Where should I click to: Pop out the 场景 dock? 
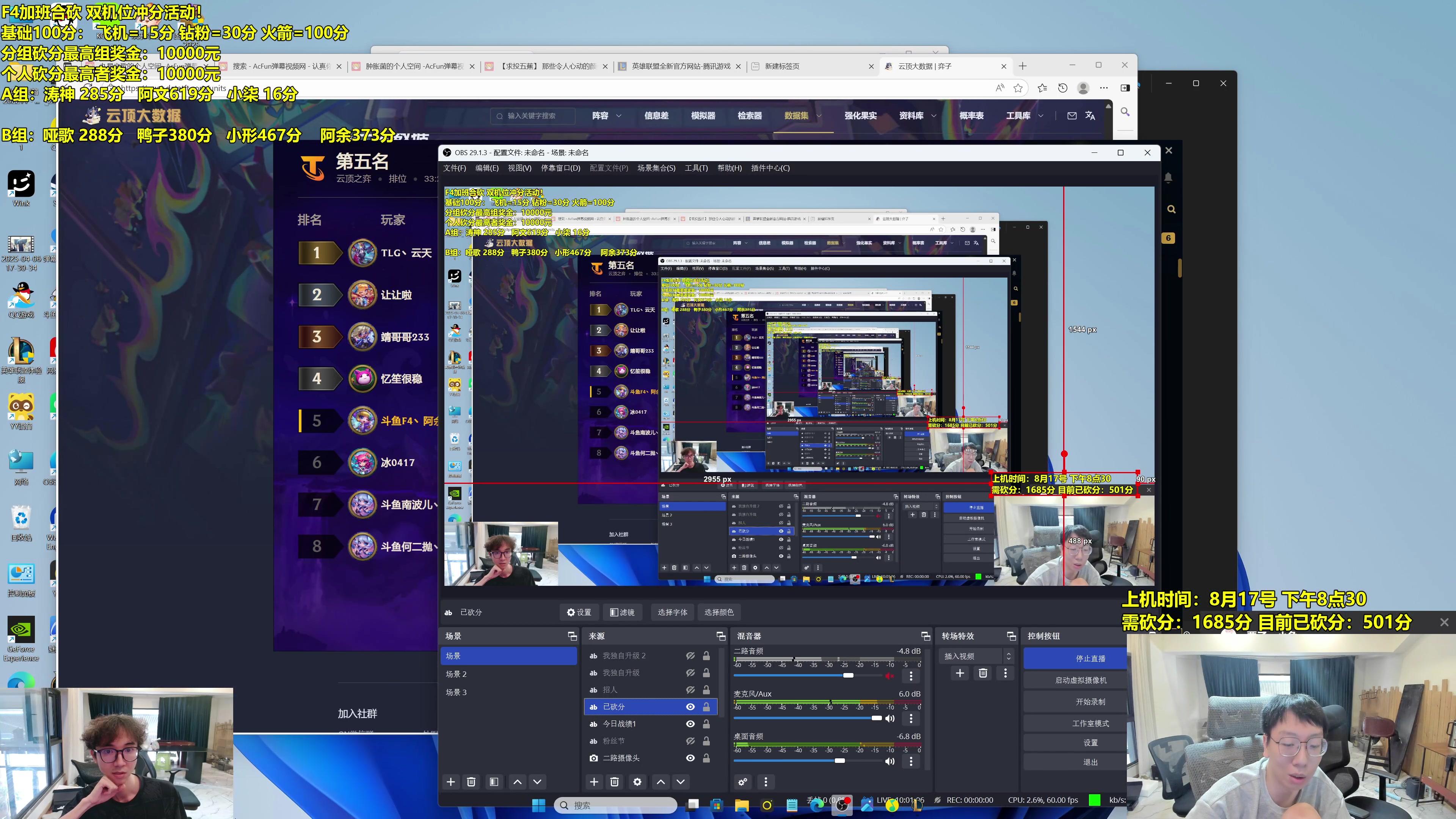[x=572, y=636]
